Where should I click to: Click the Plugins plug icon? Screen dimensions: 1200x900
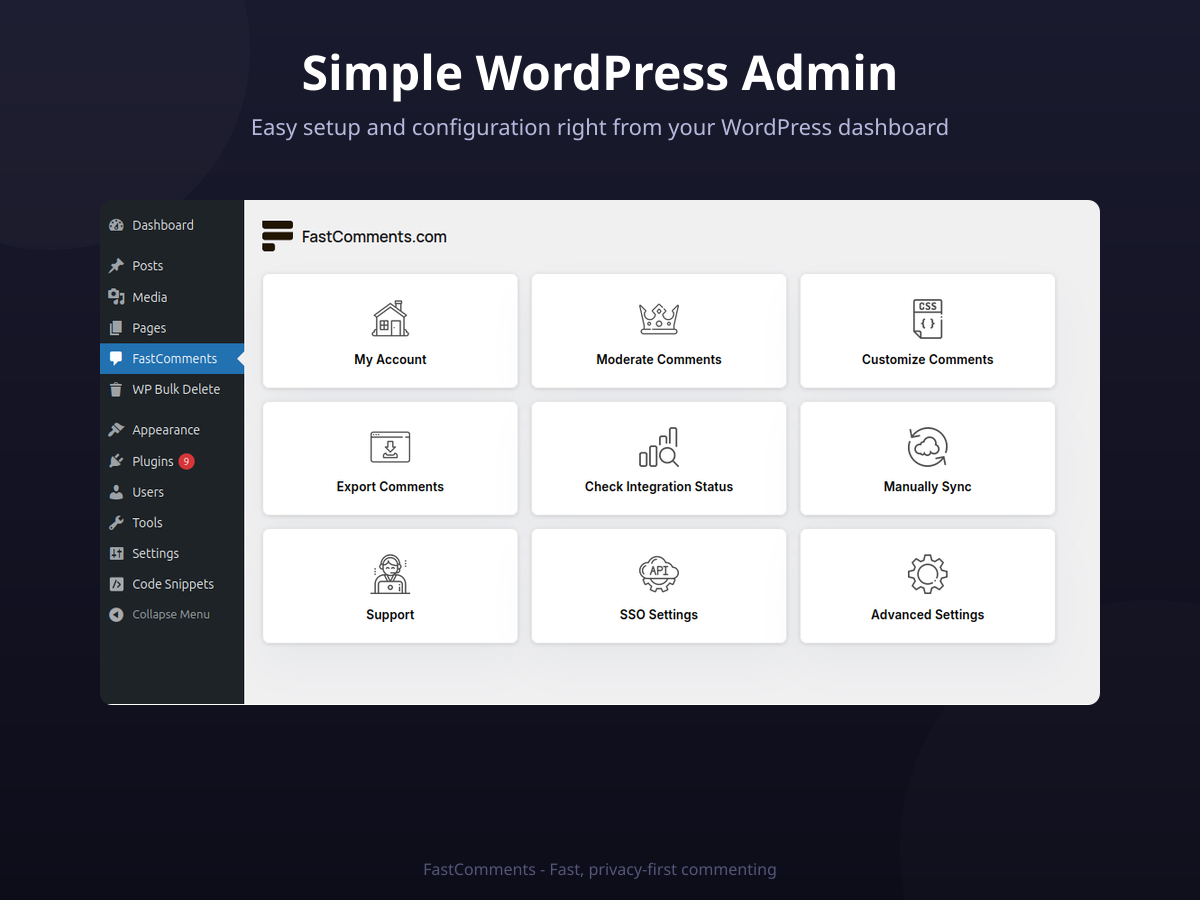tap(116, 461)
